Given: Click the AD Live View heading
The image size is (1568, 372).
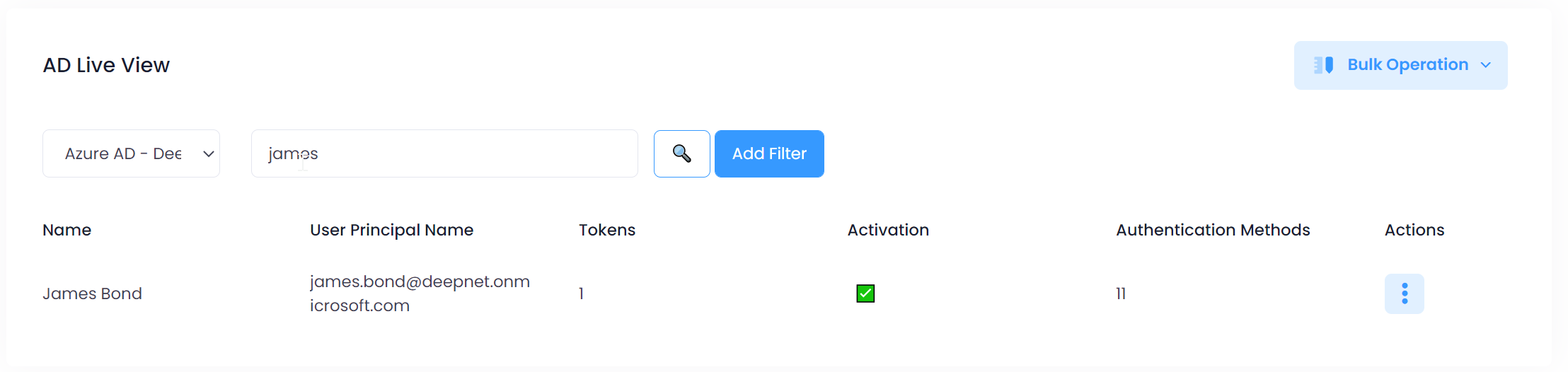Looking at the screenshot, I should pos(106,65).
